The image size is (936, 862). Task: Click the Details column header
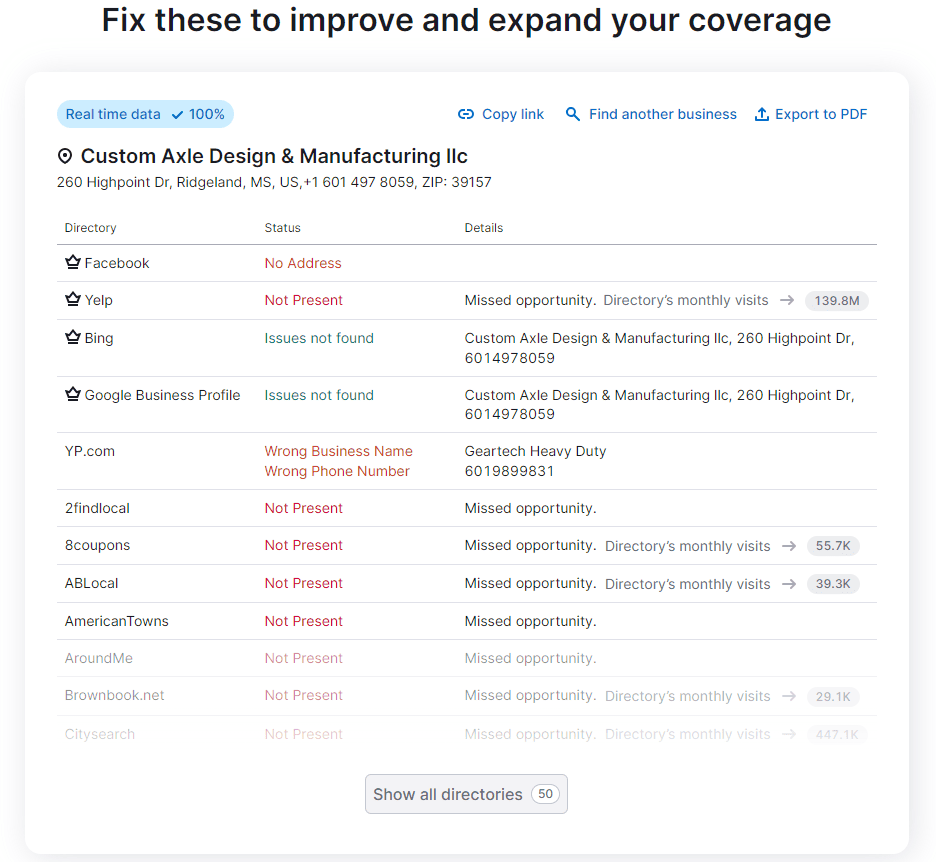pyautogui.click(x=484, y=227)
